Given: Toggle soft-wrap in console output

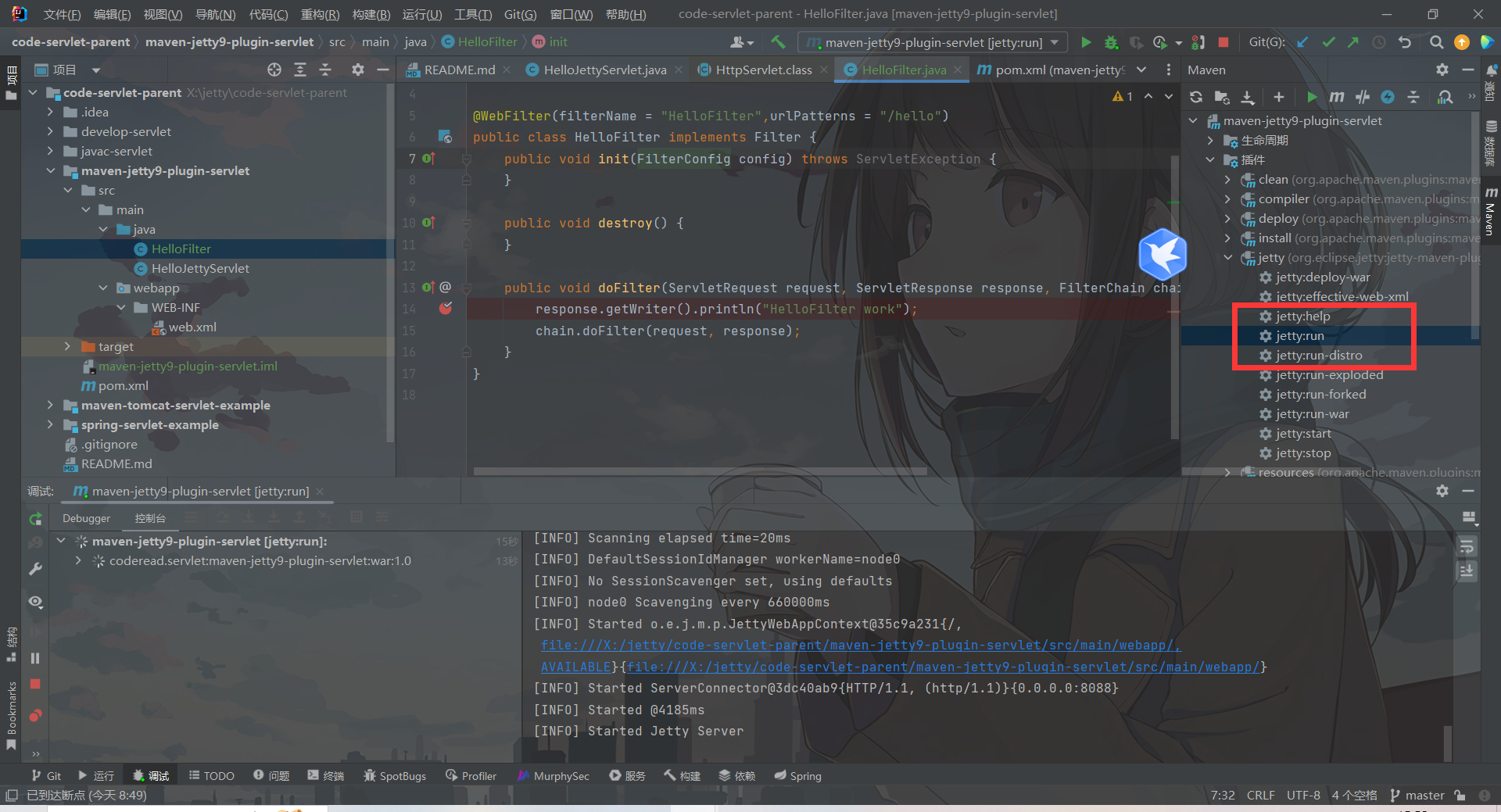Looking at the screenshot, I should pos(1467,546).
